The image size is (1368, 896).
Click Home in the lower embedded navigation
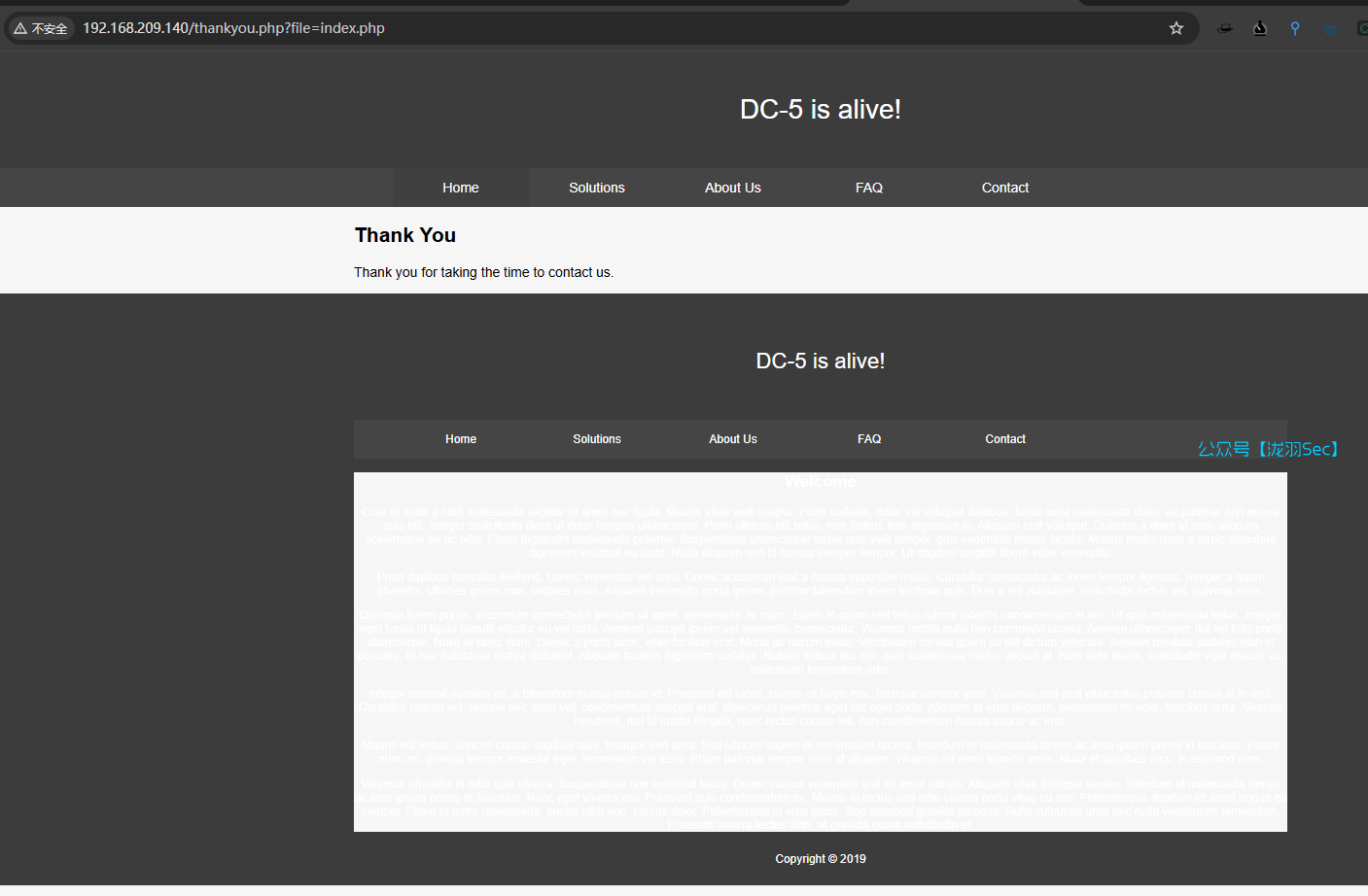461,439
